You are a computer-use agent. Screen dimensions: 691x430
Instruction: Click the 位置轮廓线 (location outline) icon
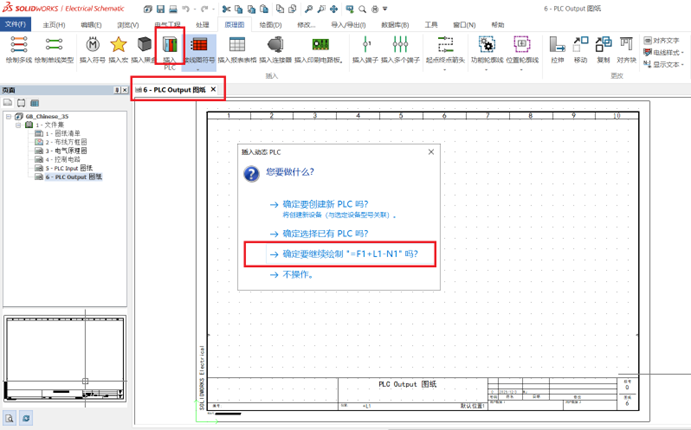point(522,44)
